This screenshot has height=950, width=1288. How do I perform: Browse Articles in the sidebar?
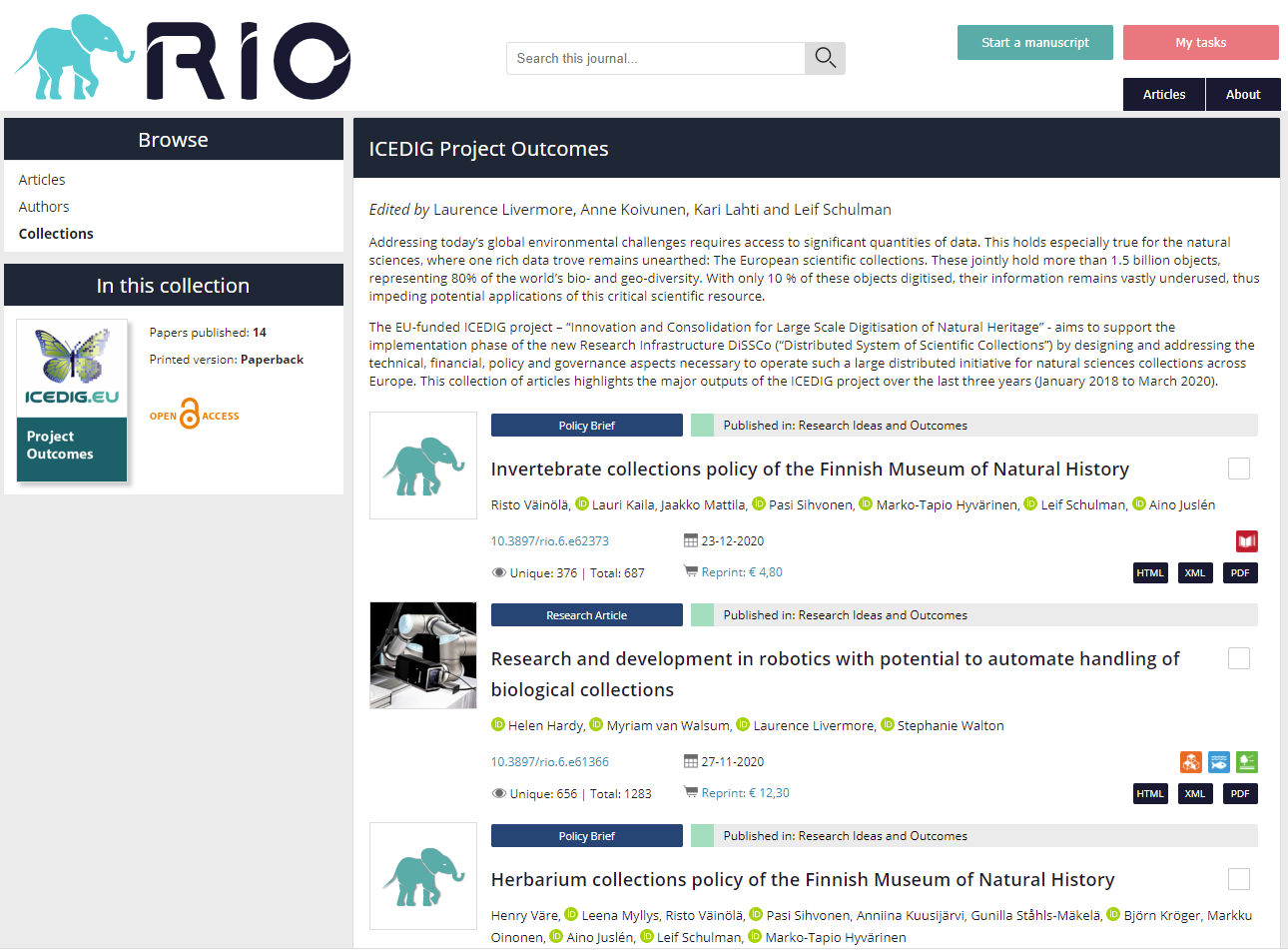(x=42, y=180)
